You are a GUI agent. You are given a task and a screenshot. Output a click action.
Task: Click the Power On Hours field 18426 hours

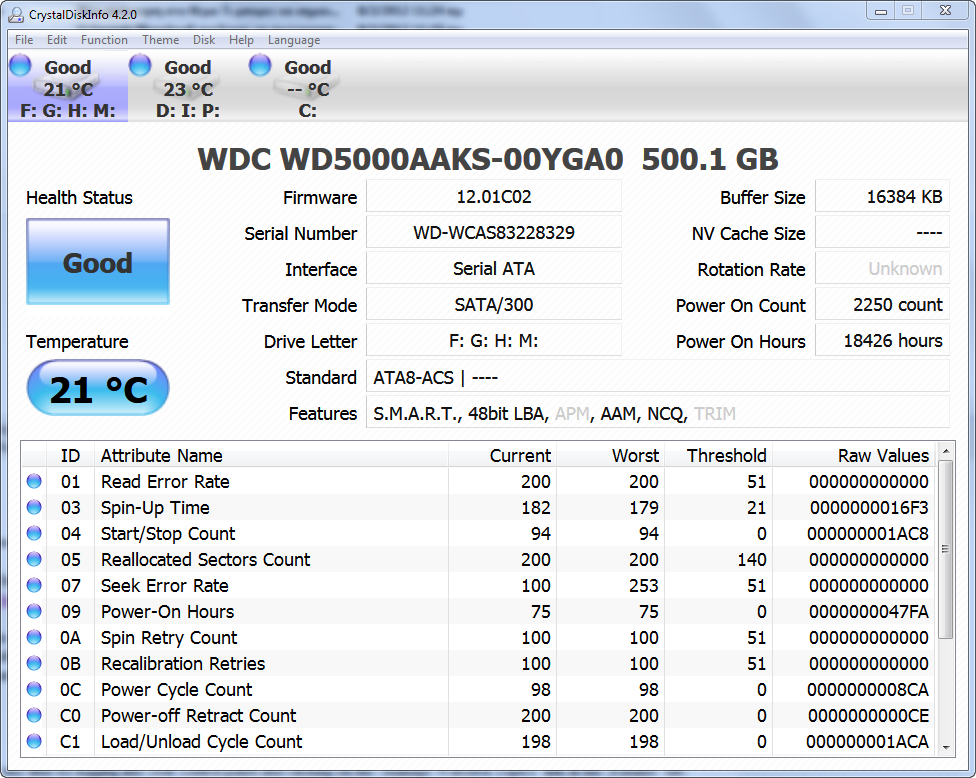point(883,341)
